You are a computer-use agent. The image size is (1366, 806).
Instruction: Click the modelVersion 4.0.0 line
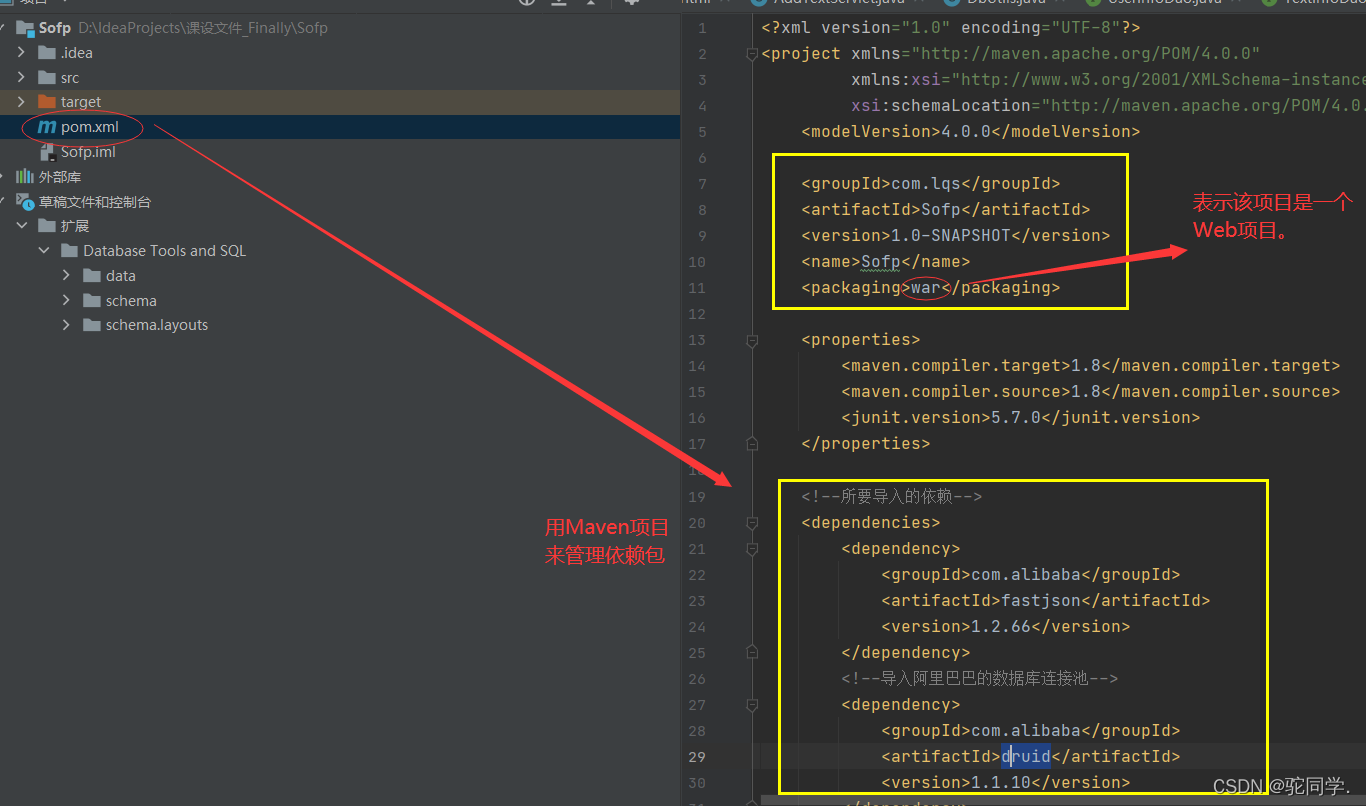970,131
